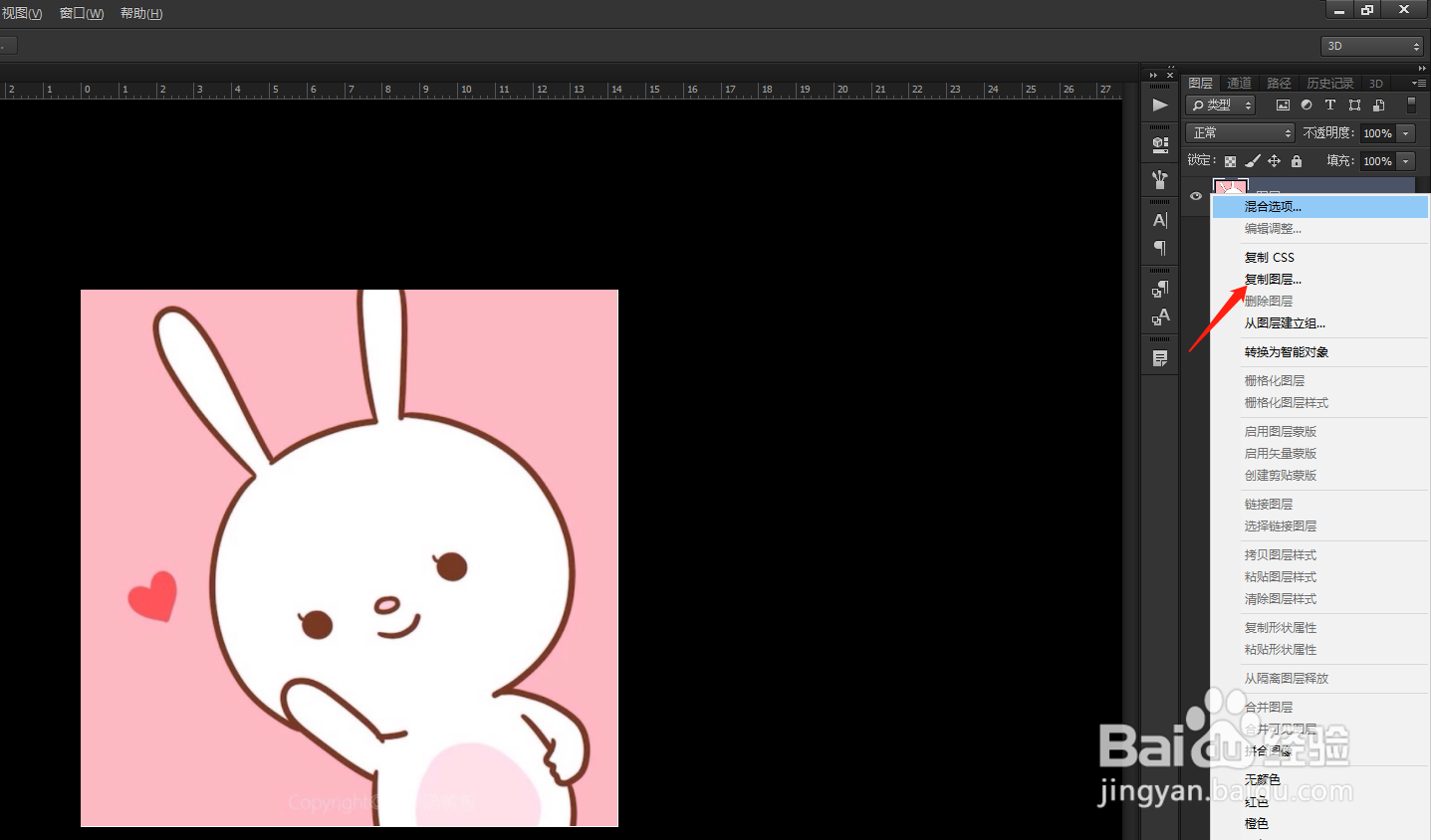Restore down the Photoshop window
Image resolution: width=1431 pixels, height=840 pixels.
(1367, 9)
